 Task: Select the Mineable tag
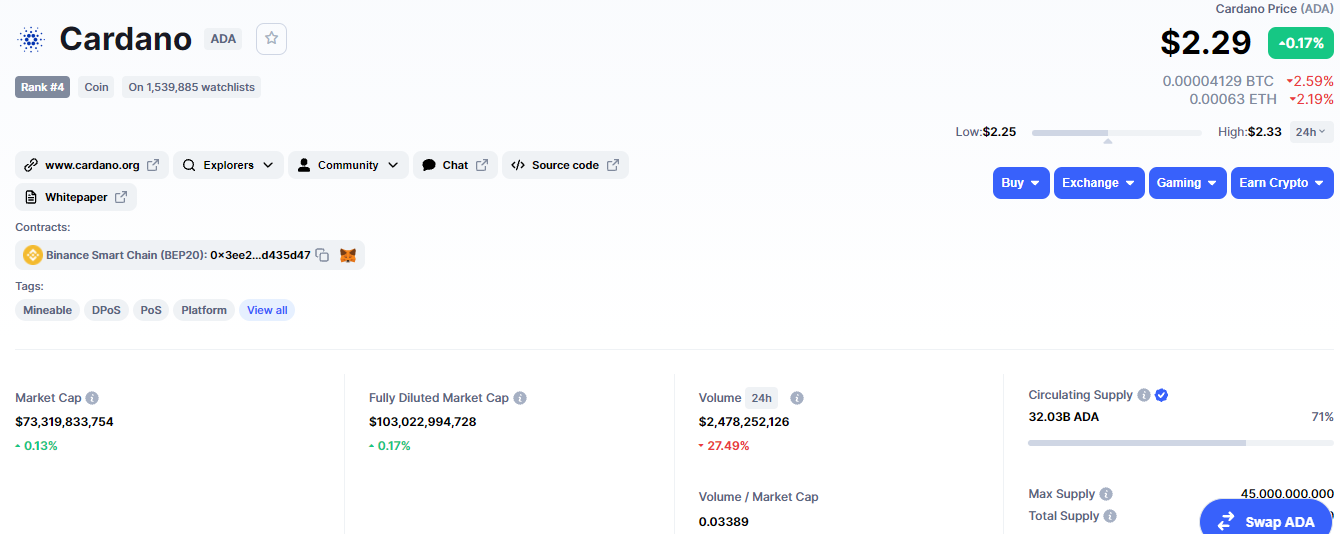click(48, 310)
